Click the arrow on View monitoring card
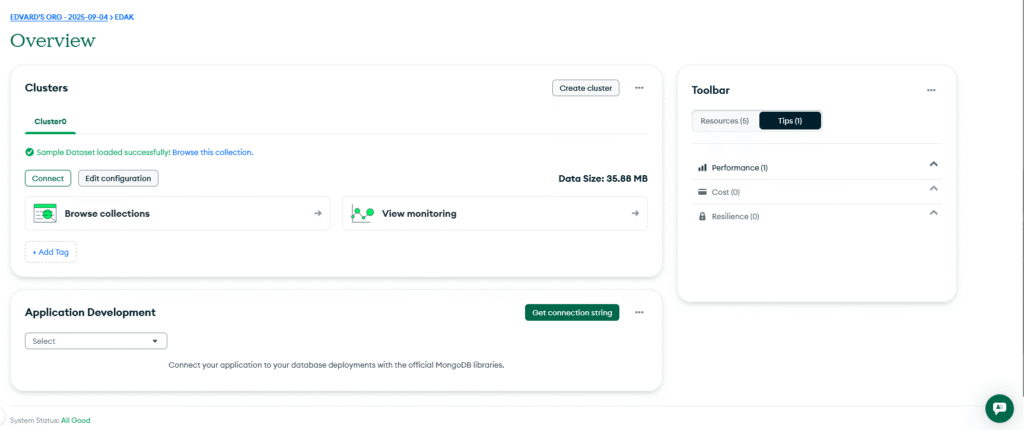Viewport: 1024px width, 430px height. coord(635,213)
